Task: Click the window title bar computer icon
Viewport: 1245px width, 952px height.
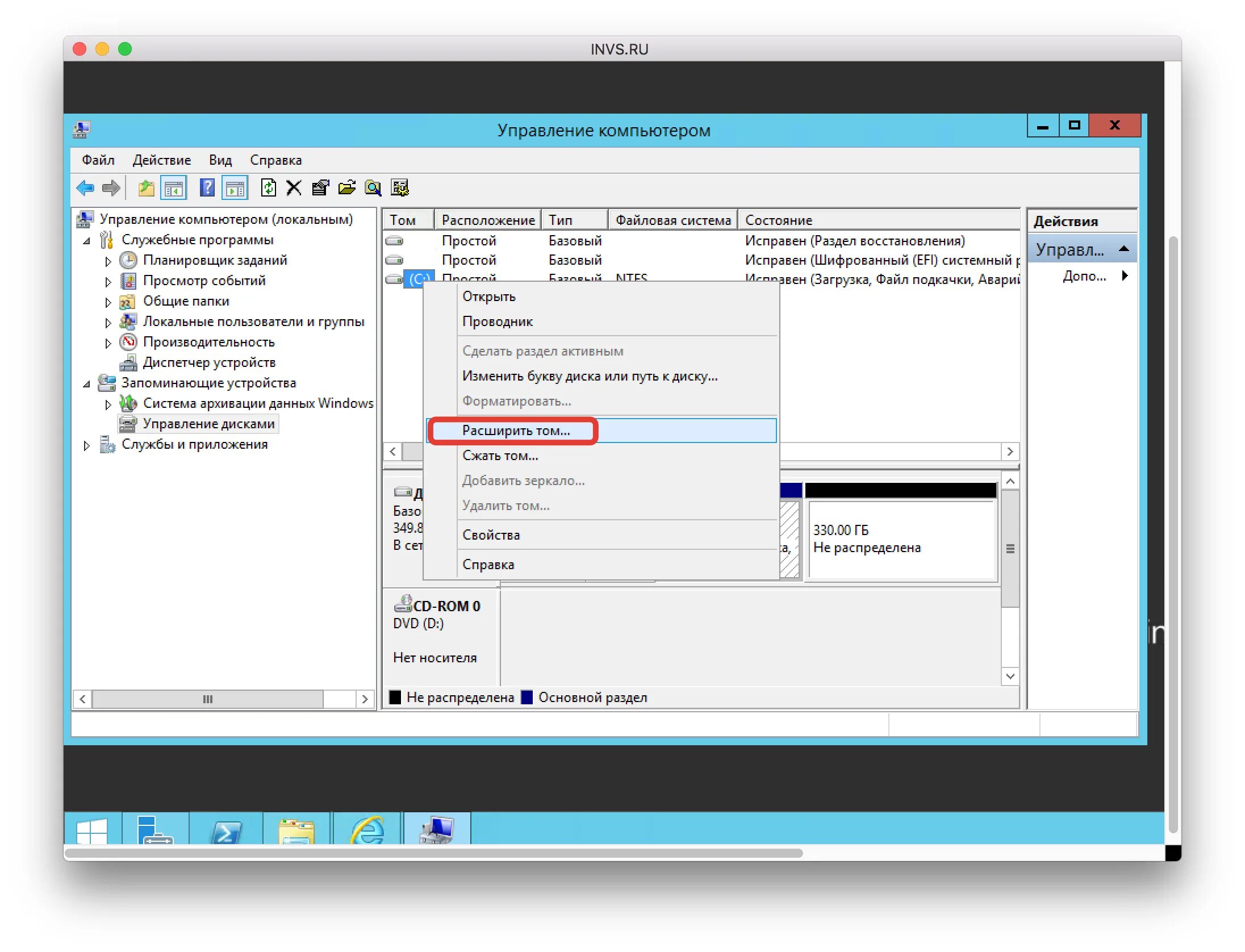Action: (82, 130)
